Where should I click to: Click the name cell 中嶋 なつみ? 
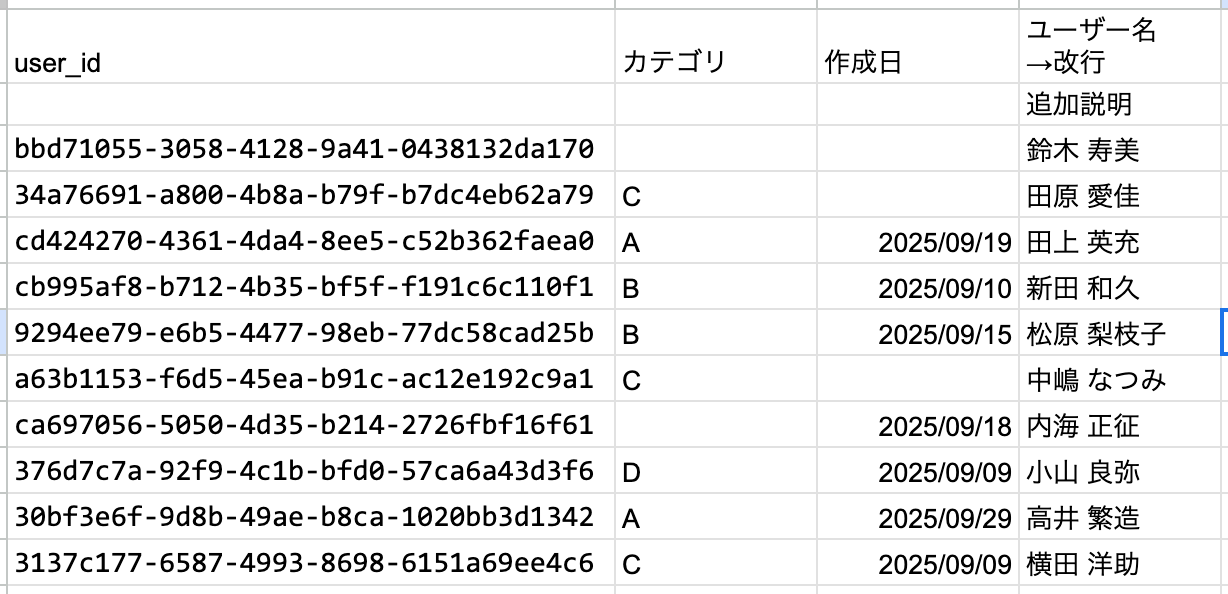tap(1123, 379)
